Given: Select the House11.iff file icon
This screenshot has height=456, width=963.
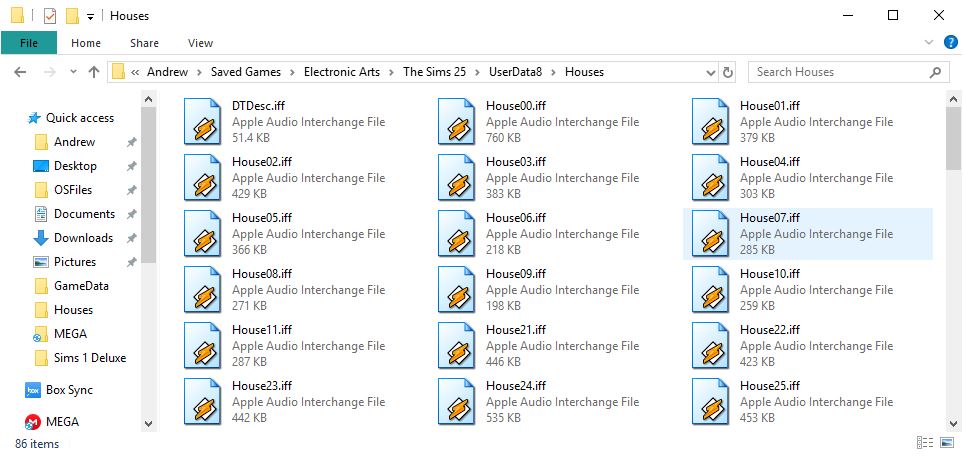Looking at the screenshot, I should pyautogui.click(x=203, y=345).
